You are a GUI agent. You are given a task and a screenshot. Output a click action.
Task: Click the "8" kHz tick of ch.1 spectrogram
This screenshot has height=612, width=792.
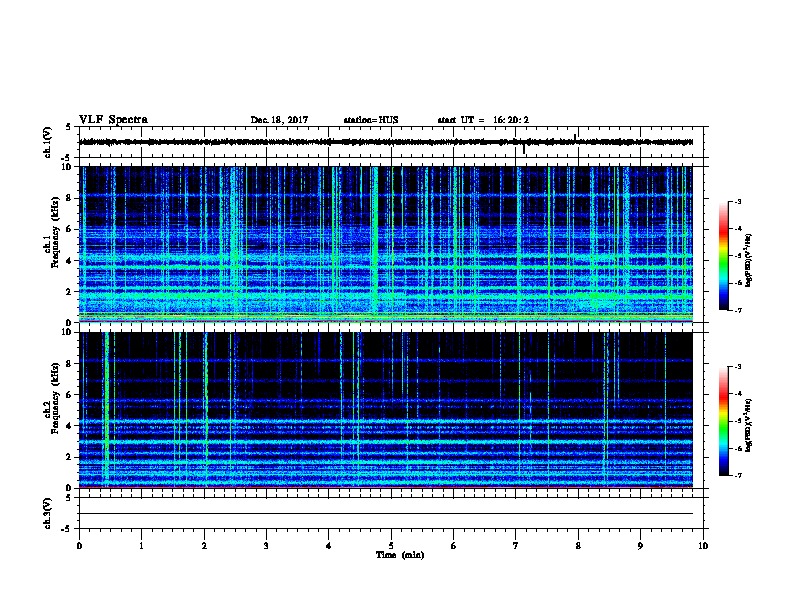click(x=69, y=198)
